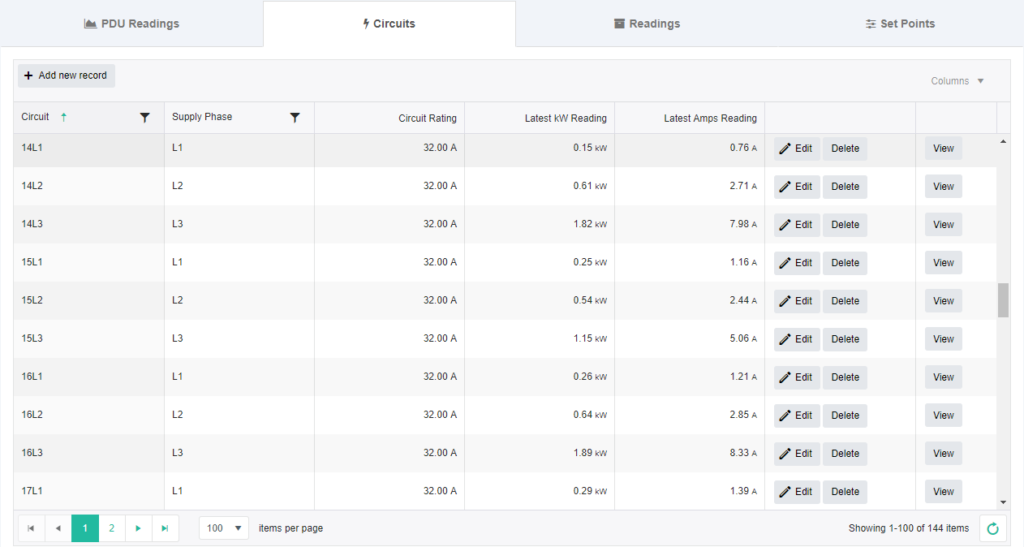1024x547 pixels.
Task: Edit the 14L3 circuit record
Action: pyautogui.click(x=796, y=225)
